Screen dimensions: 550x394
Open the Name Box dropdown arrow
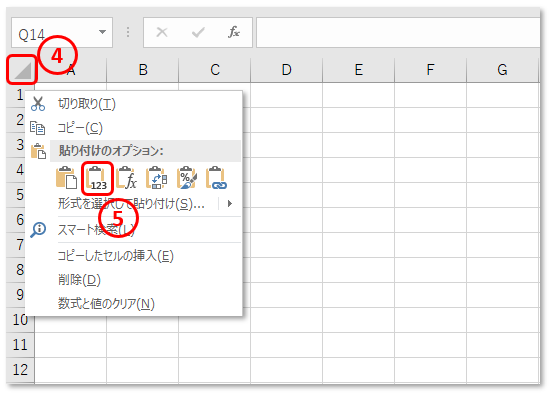click(x=102, y=32)
